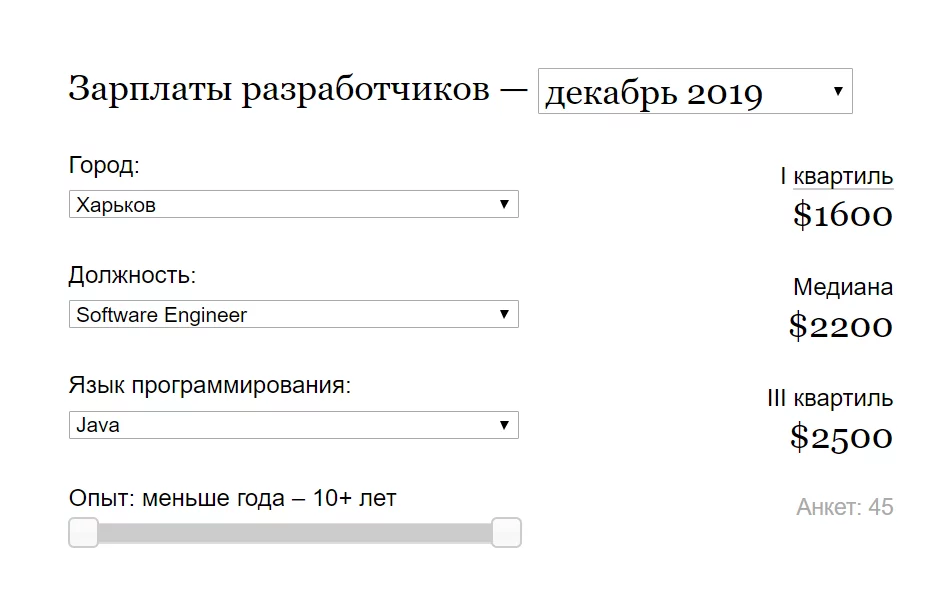Click the arrow icon on the Java selector
Viewport: 940px width, 599px height.
pos(506,425)
